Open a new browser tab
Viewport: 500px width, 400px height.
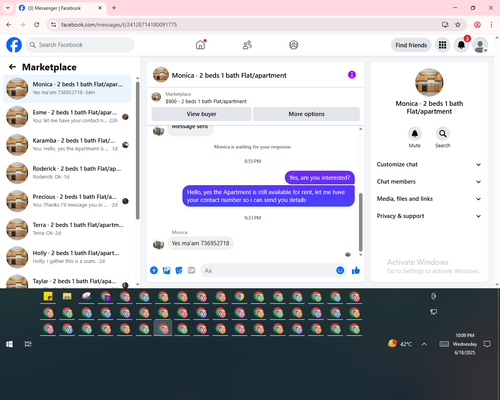coord(114,8)
